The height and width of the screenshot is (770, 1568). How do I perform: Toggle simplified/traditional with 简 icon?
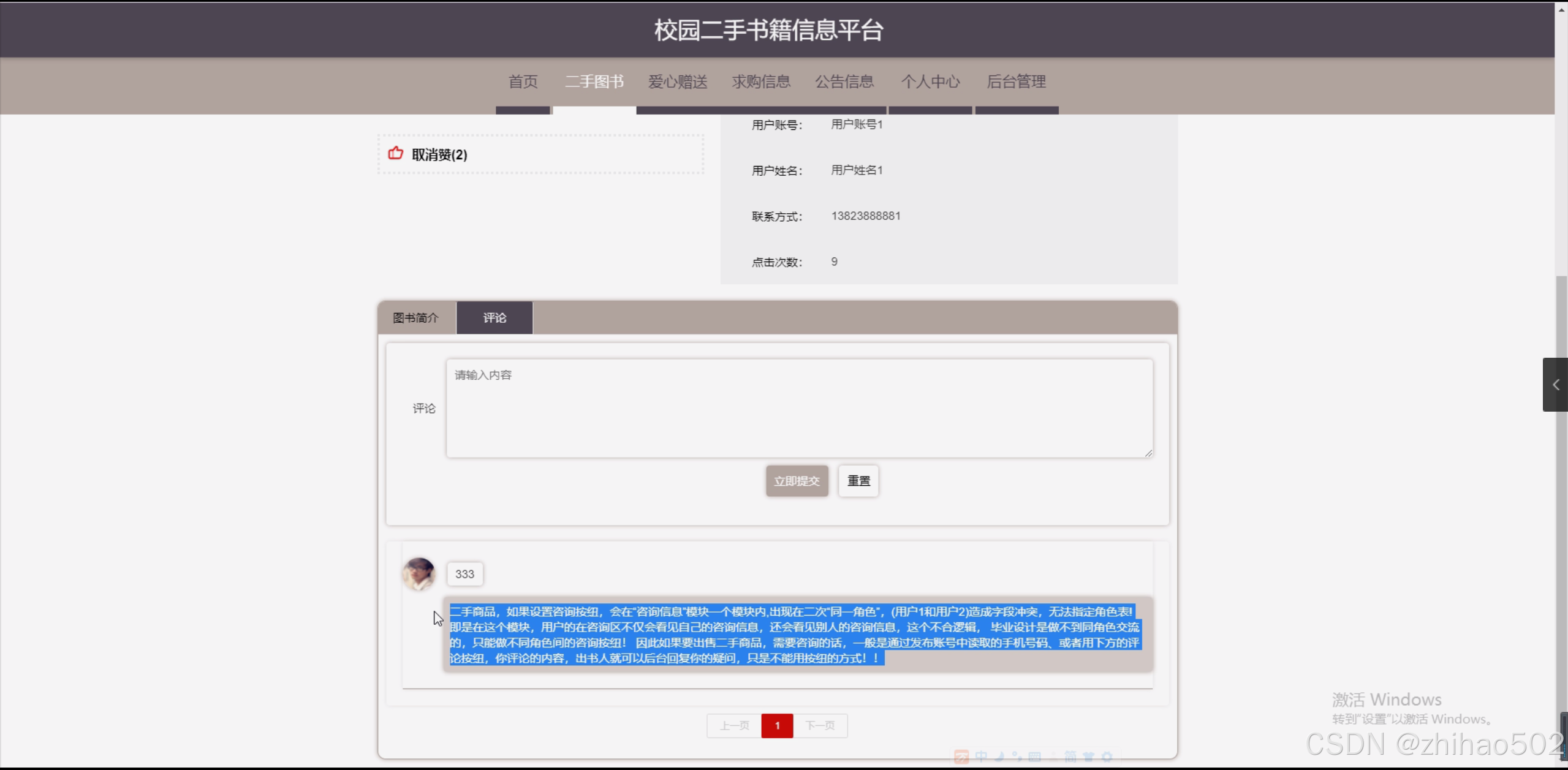click(x=1072, y=757)
